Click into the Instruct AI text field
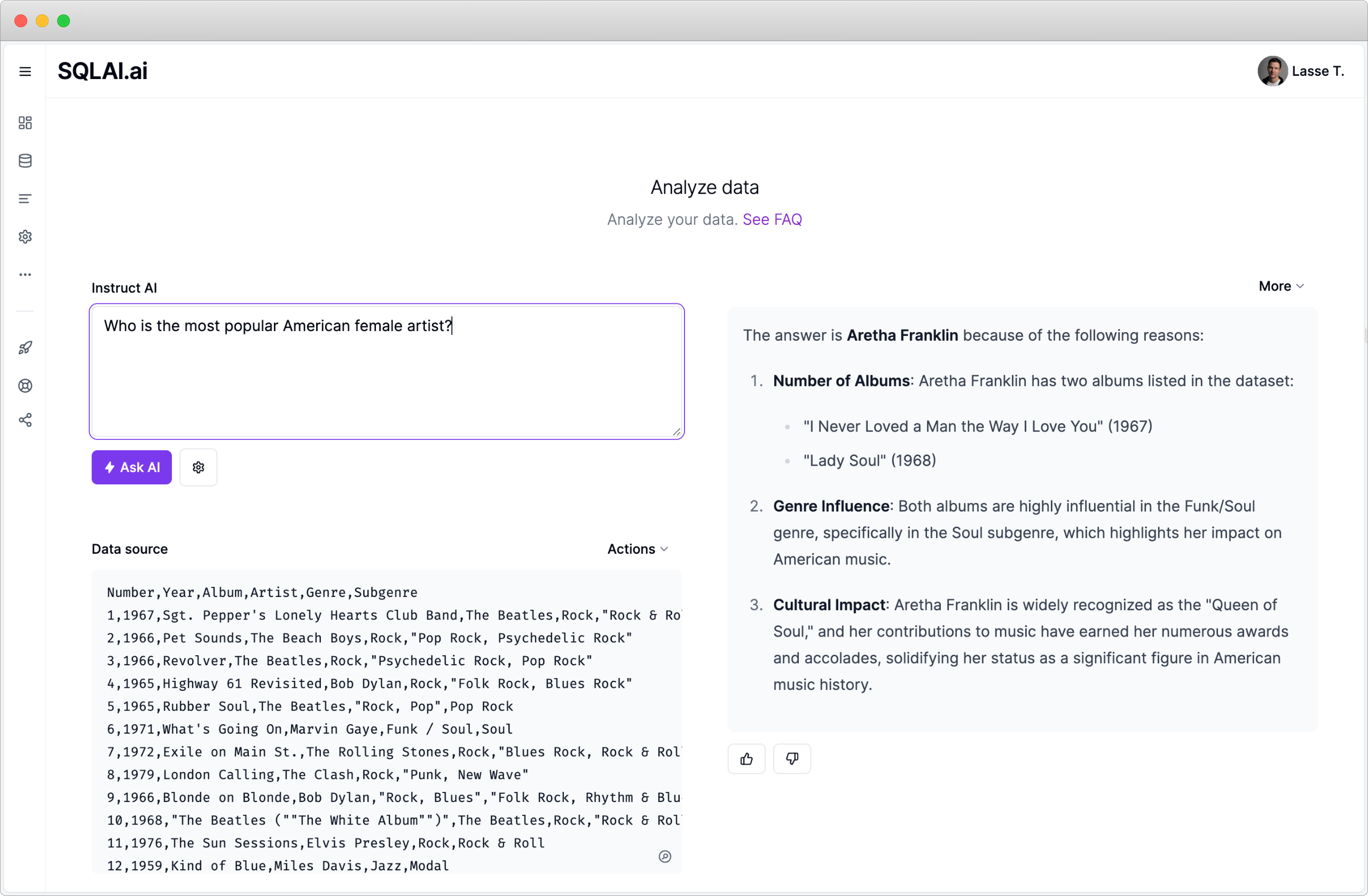 coord(386,371)
